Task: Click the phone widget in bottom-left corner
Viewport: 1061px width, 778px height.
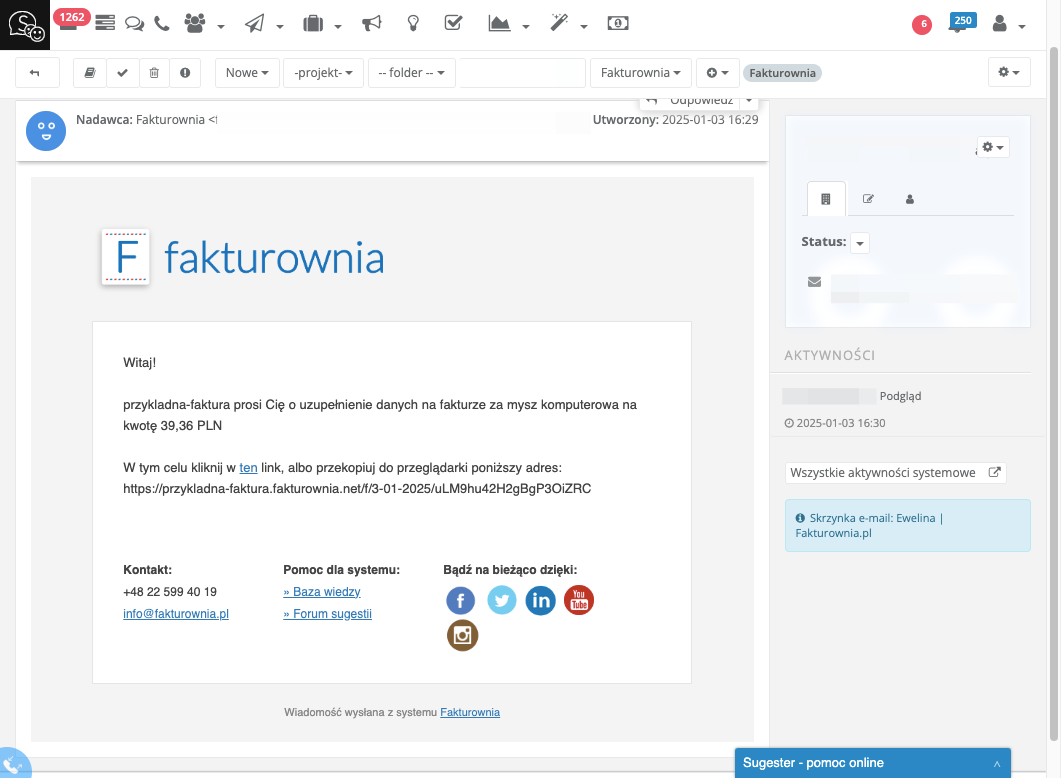Action: point(12,764)
